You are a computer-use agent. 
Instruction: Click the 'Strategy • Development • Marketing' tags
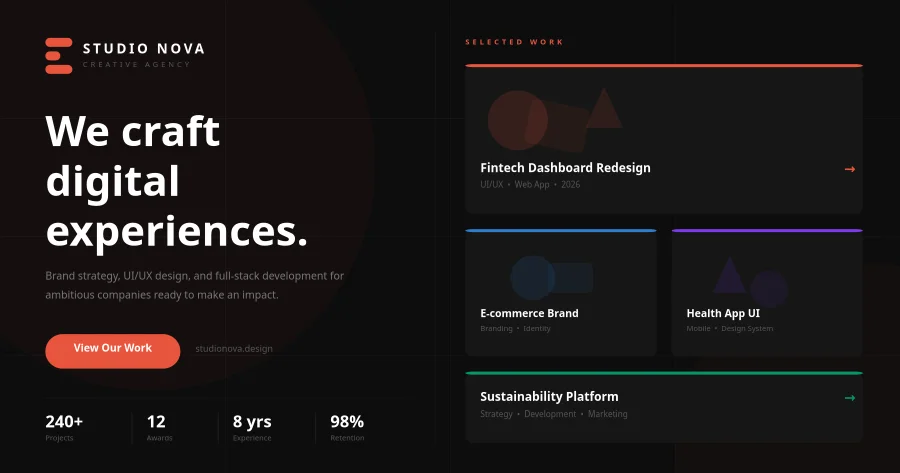(x=554, y=414)
